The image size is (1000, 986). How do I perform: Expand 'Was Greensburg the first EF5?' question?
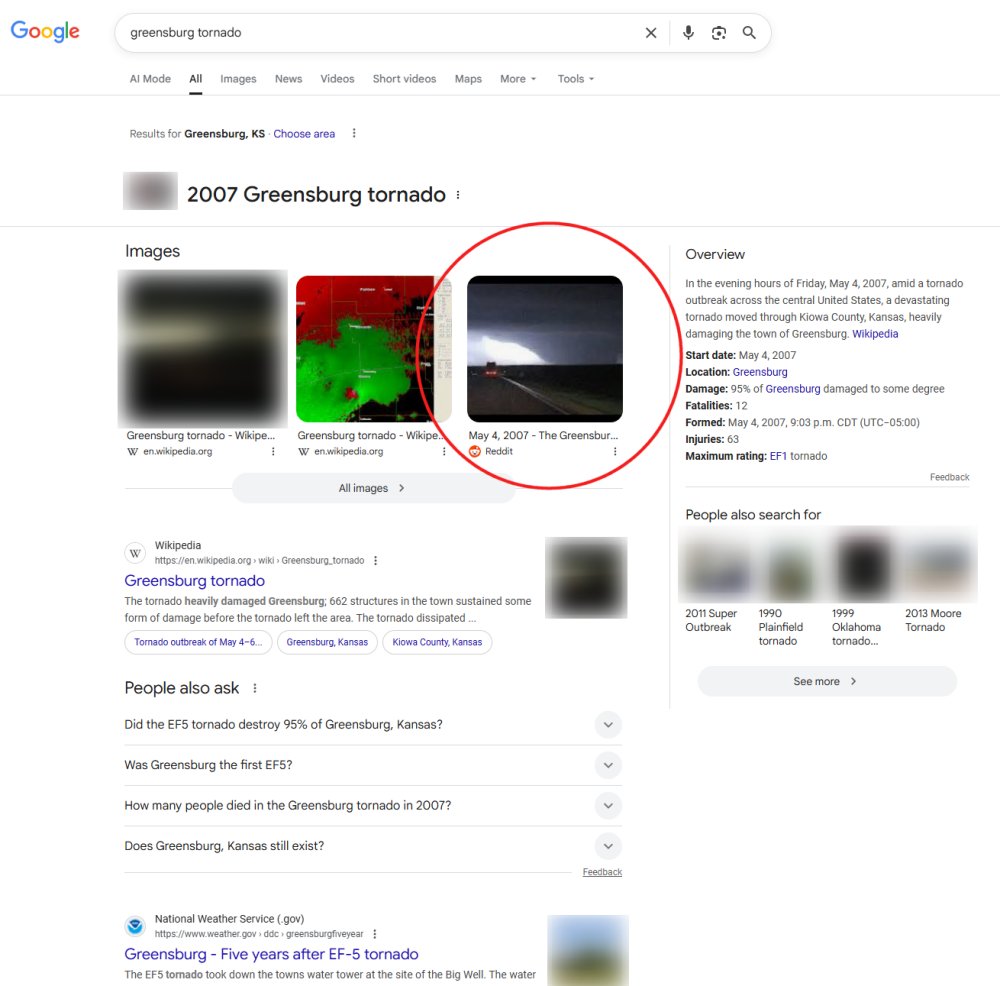607,765
